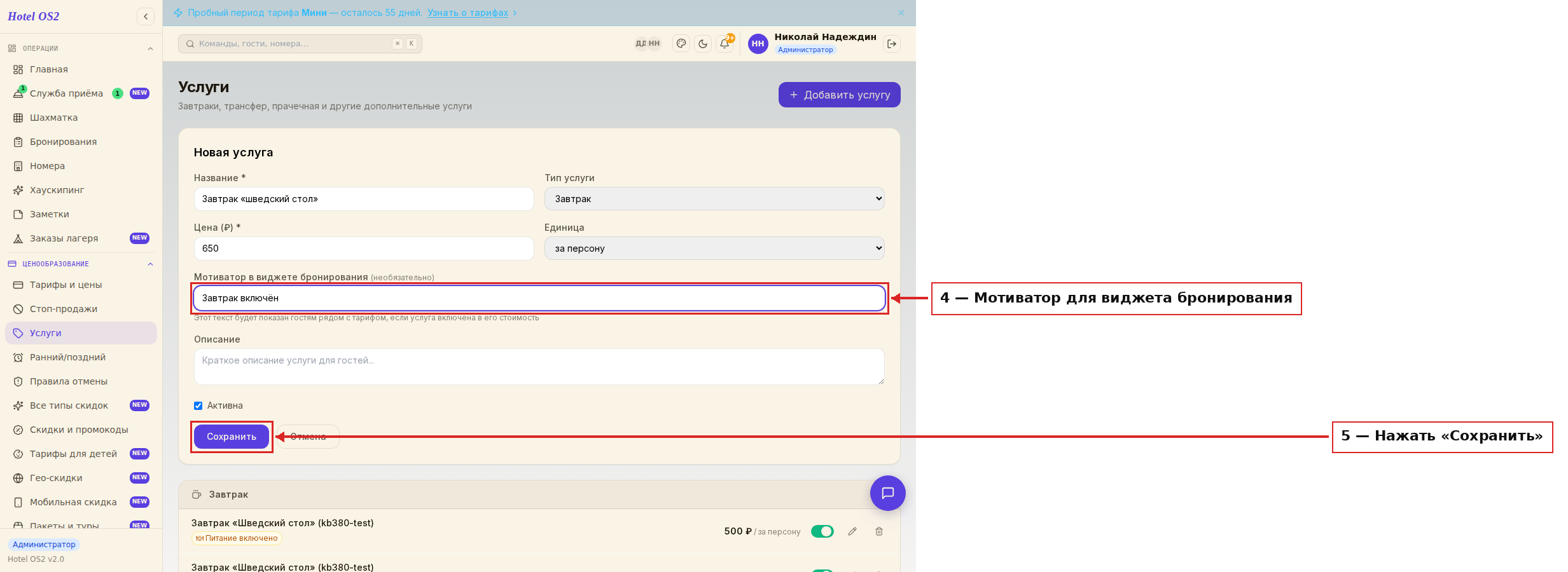The image size is (1568, 572).
Task: Open the Единица dropdown
Action: pyautogui.click(x=714, y=249)
